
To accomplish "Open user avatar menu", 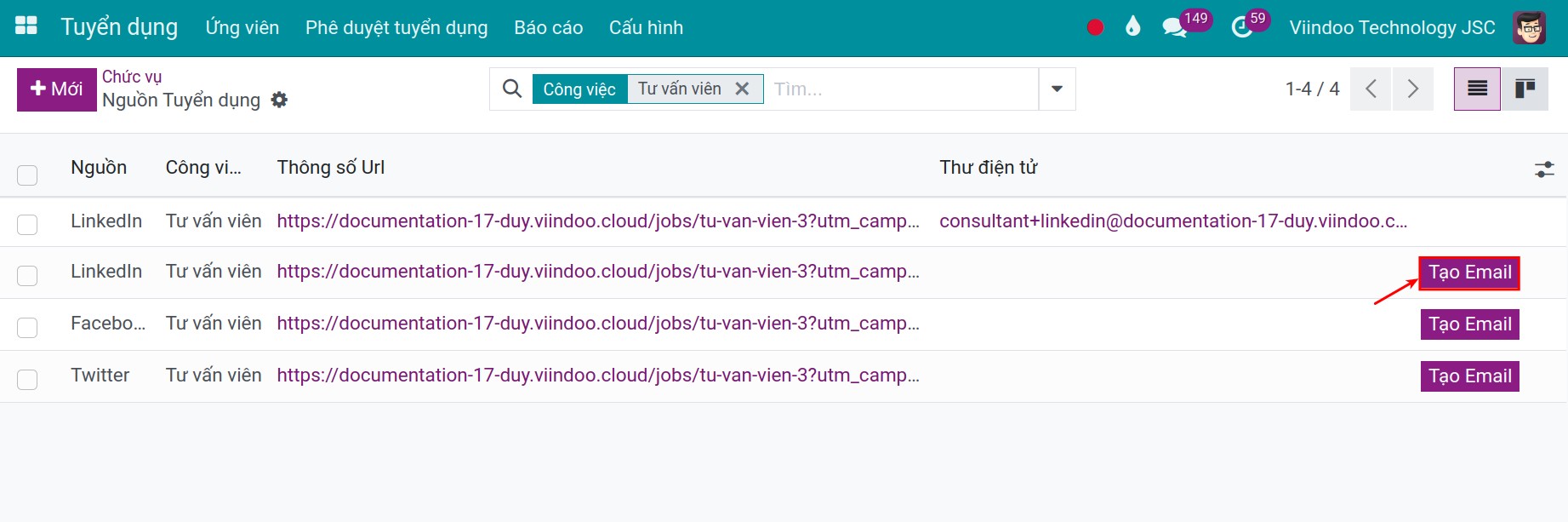I will pos(1529,27).
